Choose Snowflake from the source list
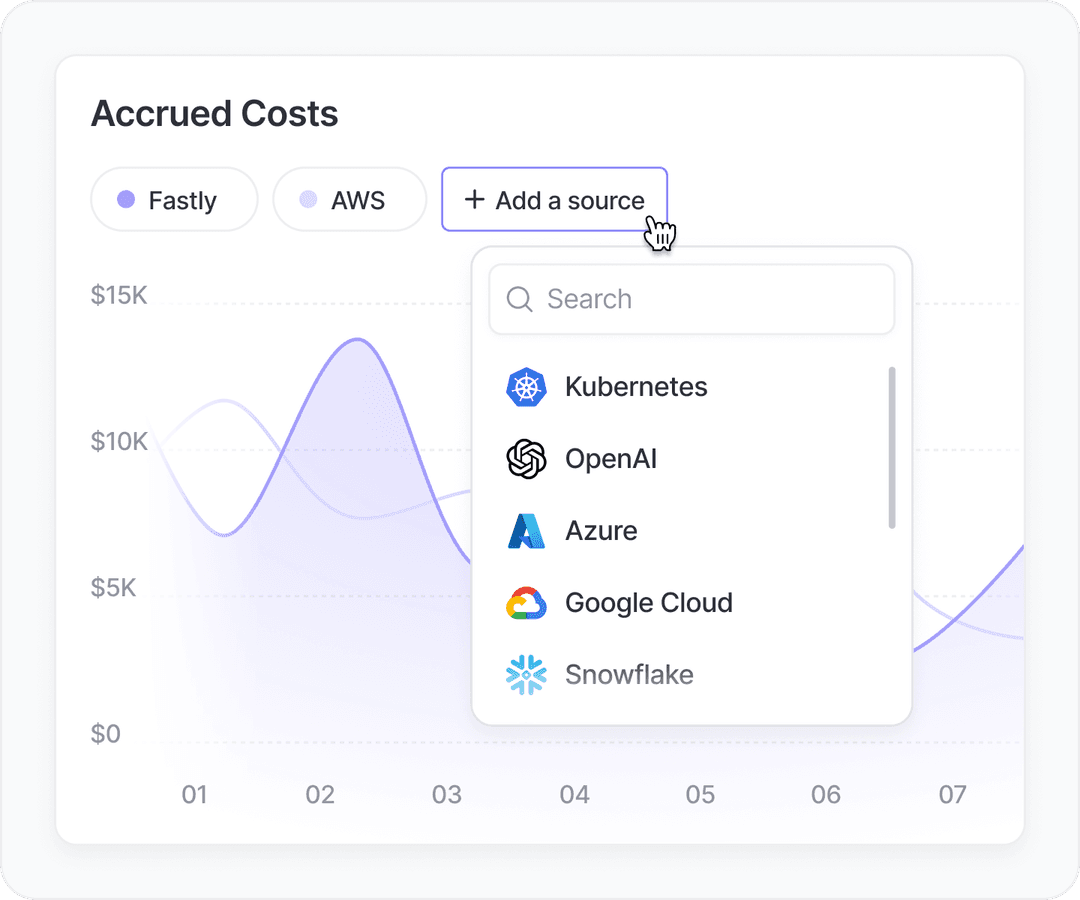The image size is (1080, 900). click(629, 675)
